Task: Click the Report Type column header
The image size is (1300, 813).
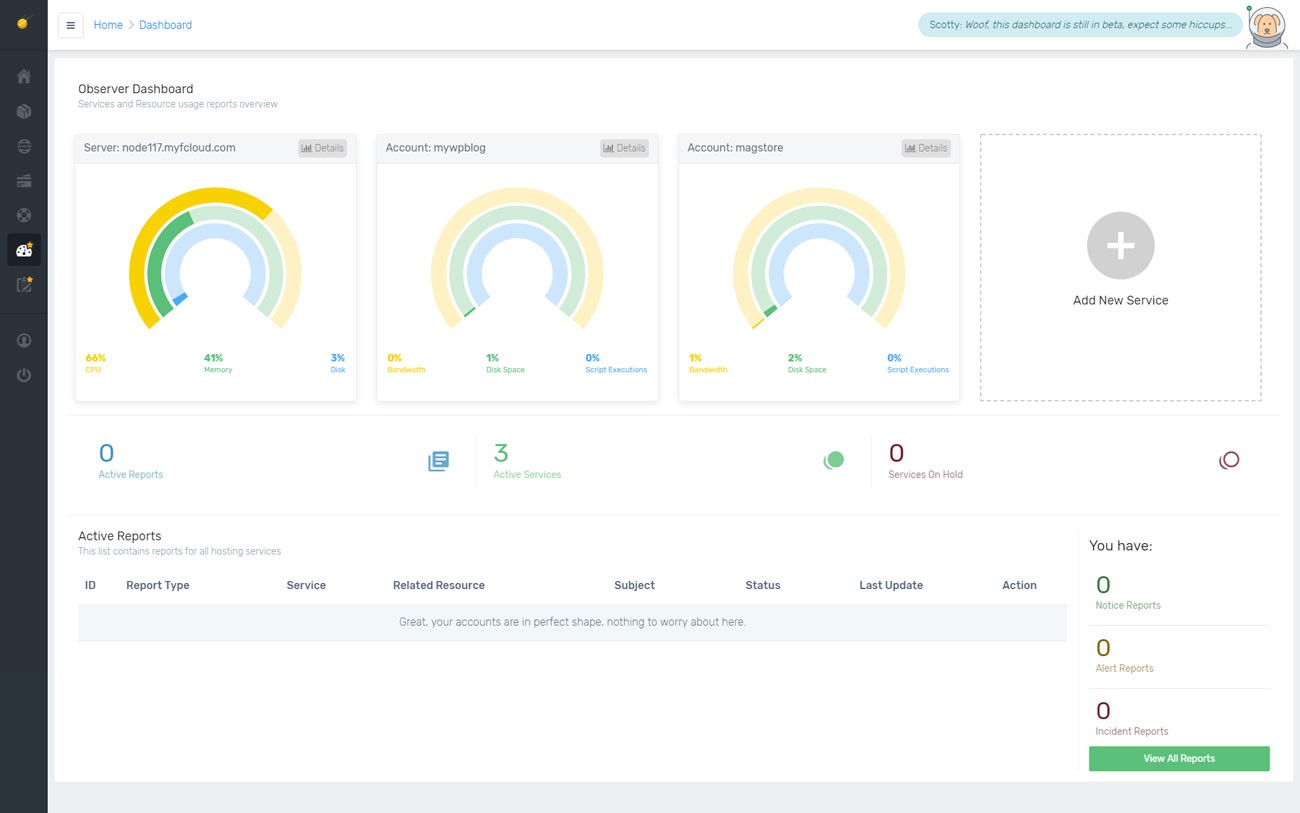Action: click(158, 585)
